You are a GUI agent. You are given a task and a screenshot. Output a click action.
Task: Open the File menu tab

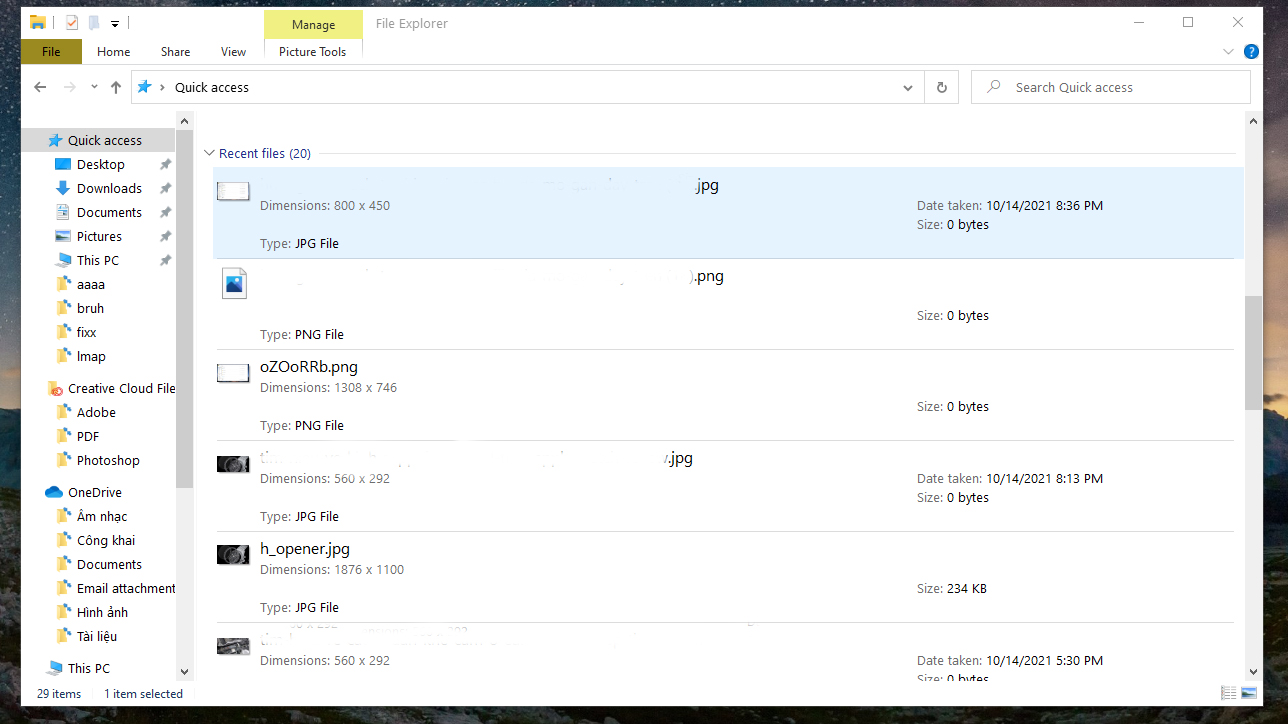51,52
